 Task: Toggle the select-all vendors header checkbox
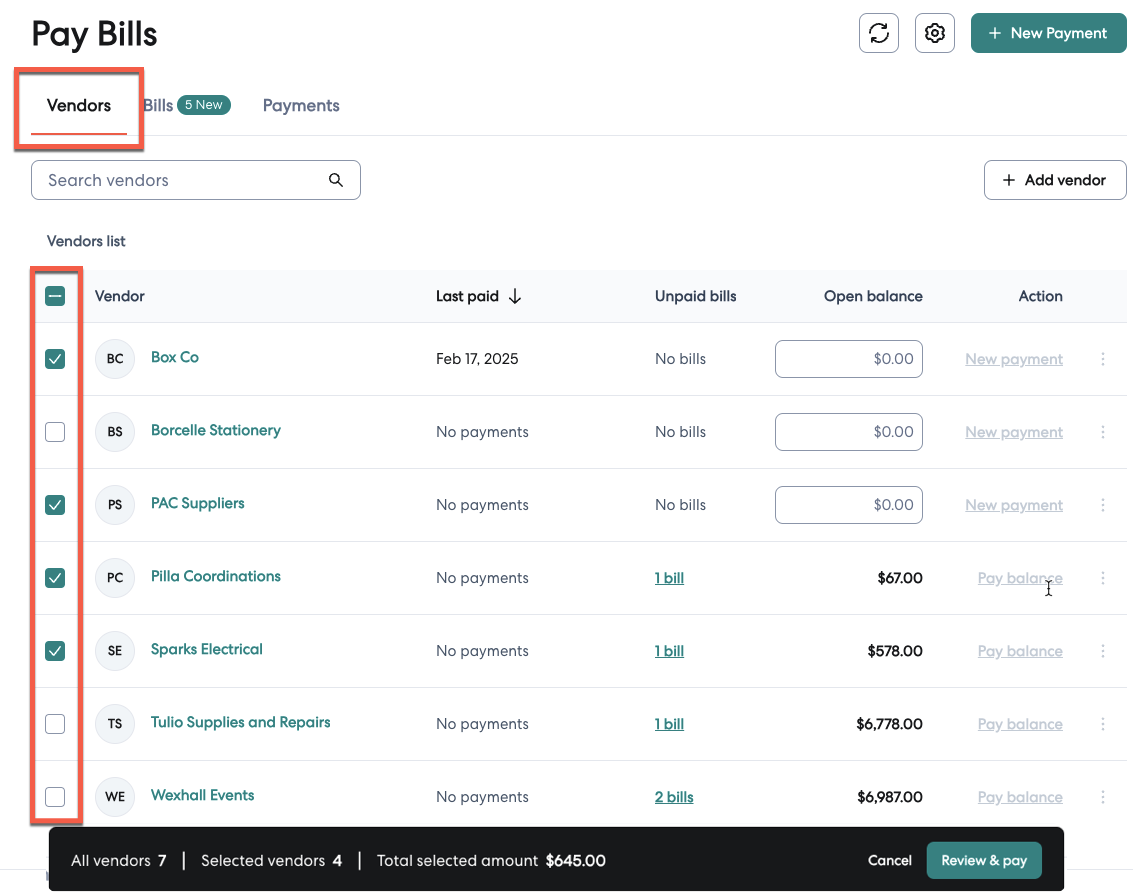click(x=56, y=296)
